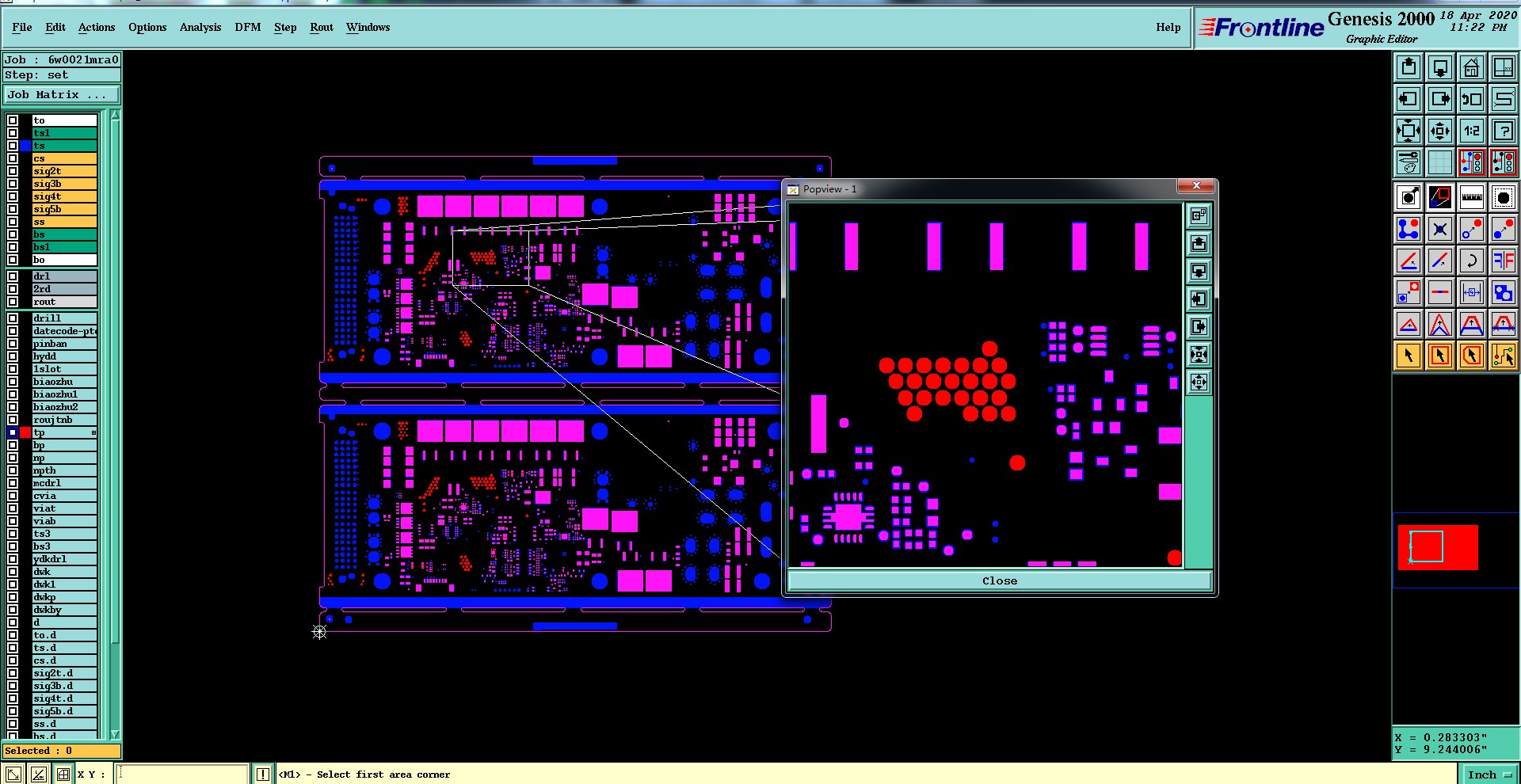This screenshot has height=784, width=1521.
Task: Toggle the checkbox for layer 'cs'
Action: point(13,158)
